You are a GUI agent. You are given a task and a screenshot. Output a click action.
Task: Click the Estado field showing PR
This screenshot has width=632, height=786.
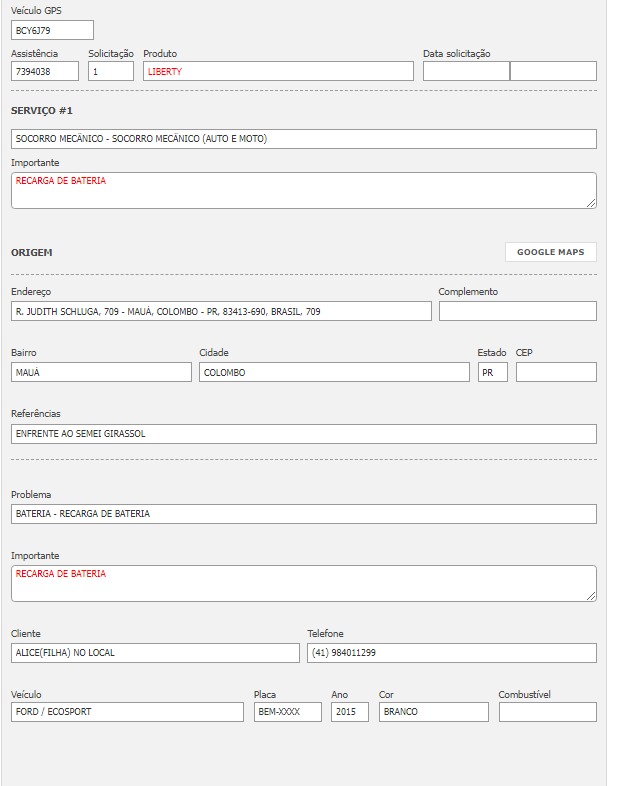[x=492, y=372]
